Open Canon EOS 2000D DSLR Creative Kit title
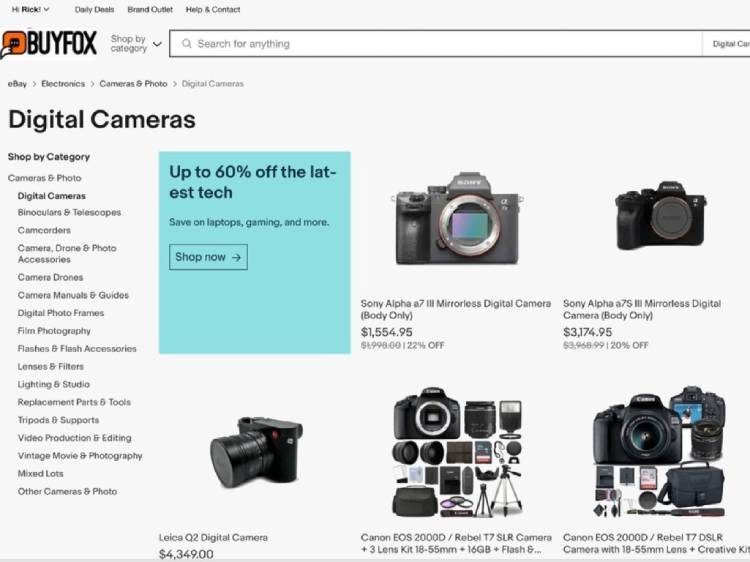Screen dimensions: 750x562 click(656, 543)
